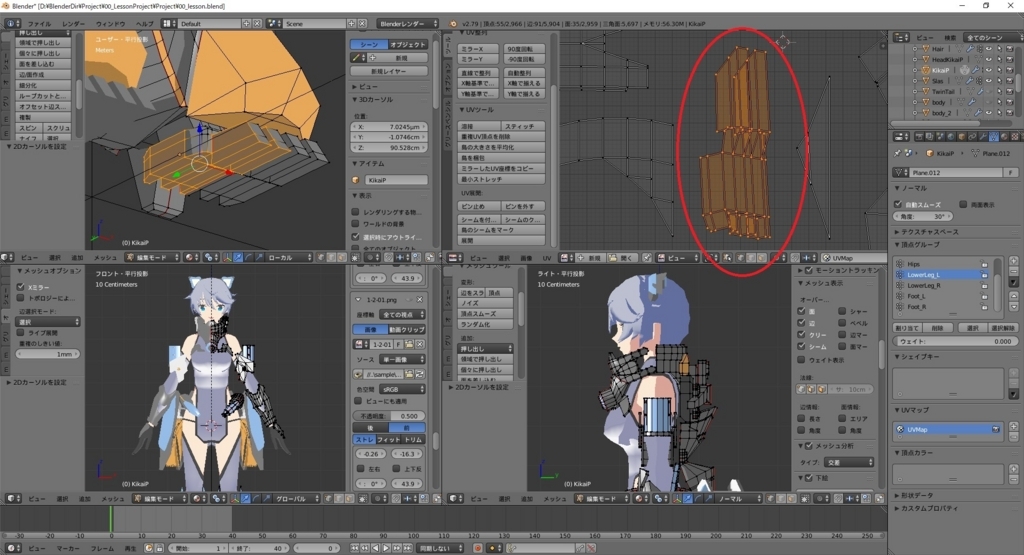Open the Default screen layout selector
This screenshot has width=1024, height=555.
click(209, 24)
